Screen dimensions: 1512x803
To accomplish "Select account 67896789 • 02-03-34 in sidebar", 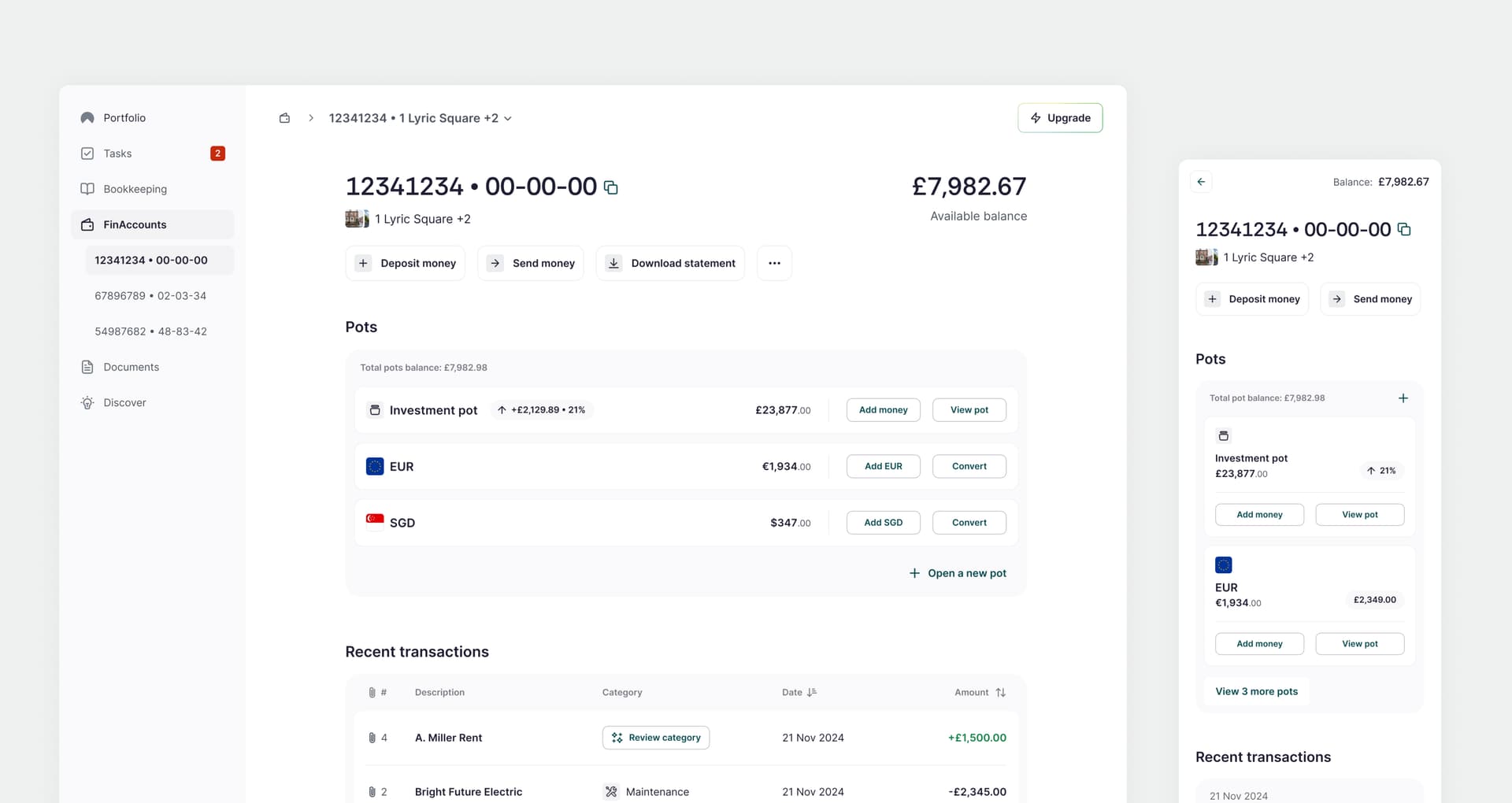I will [150, 296].
